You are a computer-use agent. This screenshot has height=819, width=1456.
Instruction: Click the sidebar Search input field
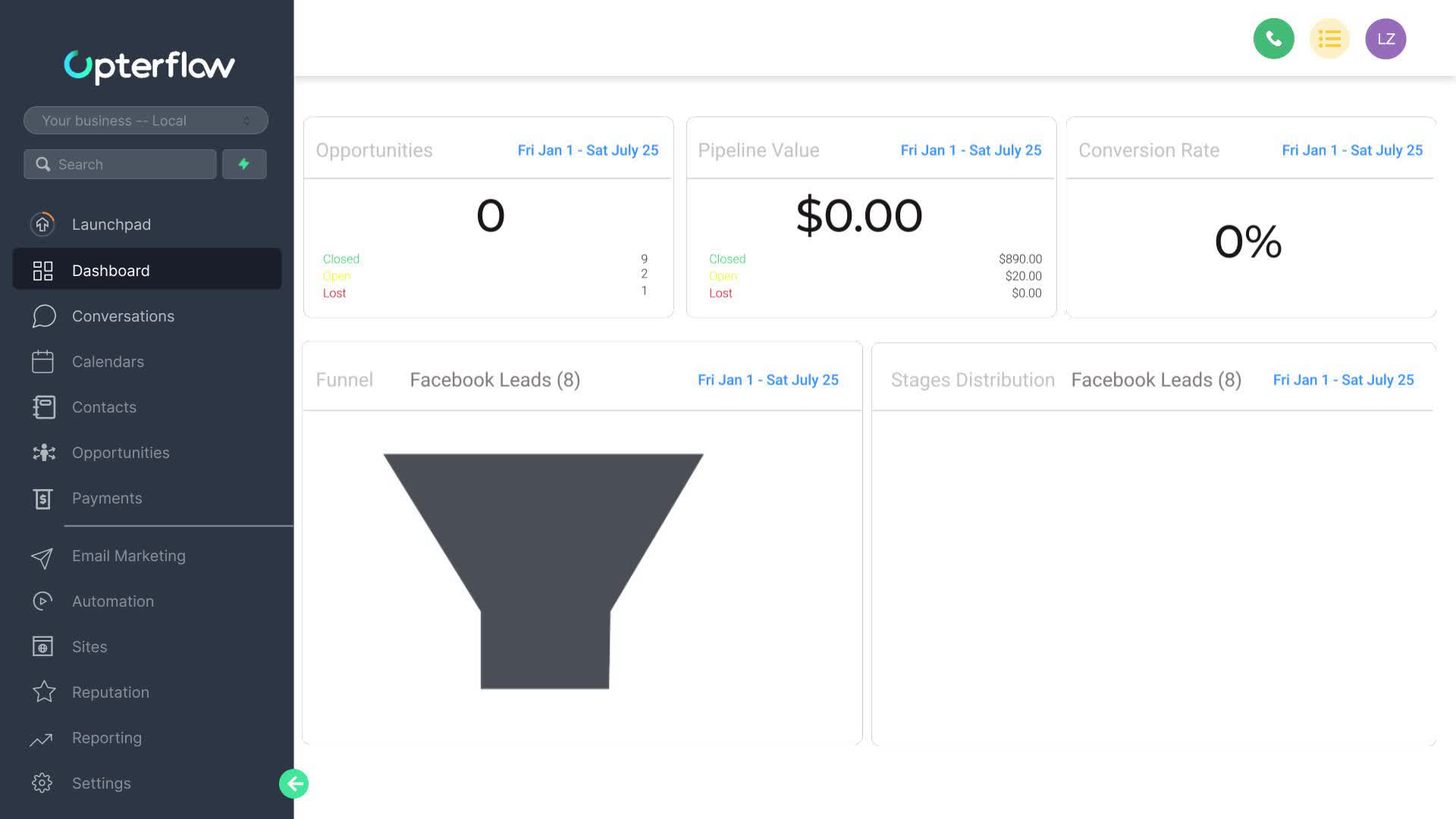click(x=129, y=165)
